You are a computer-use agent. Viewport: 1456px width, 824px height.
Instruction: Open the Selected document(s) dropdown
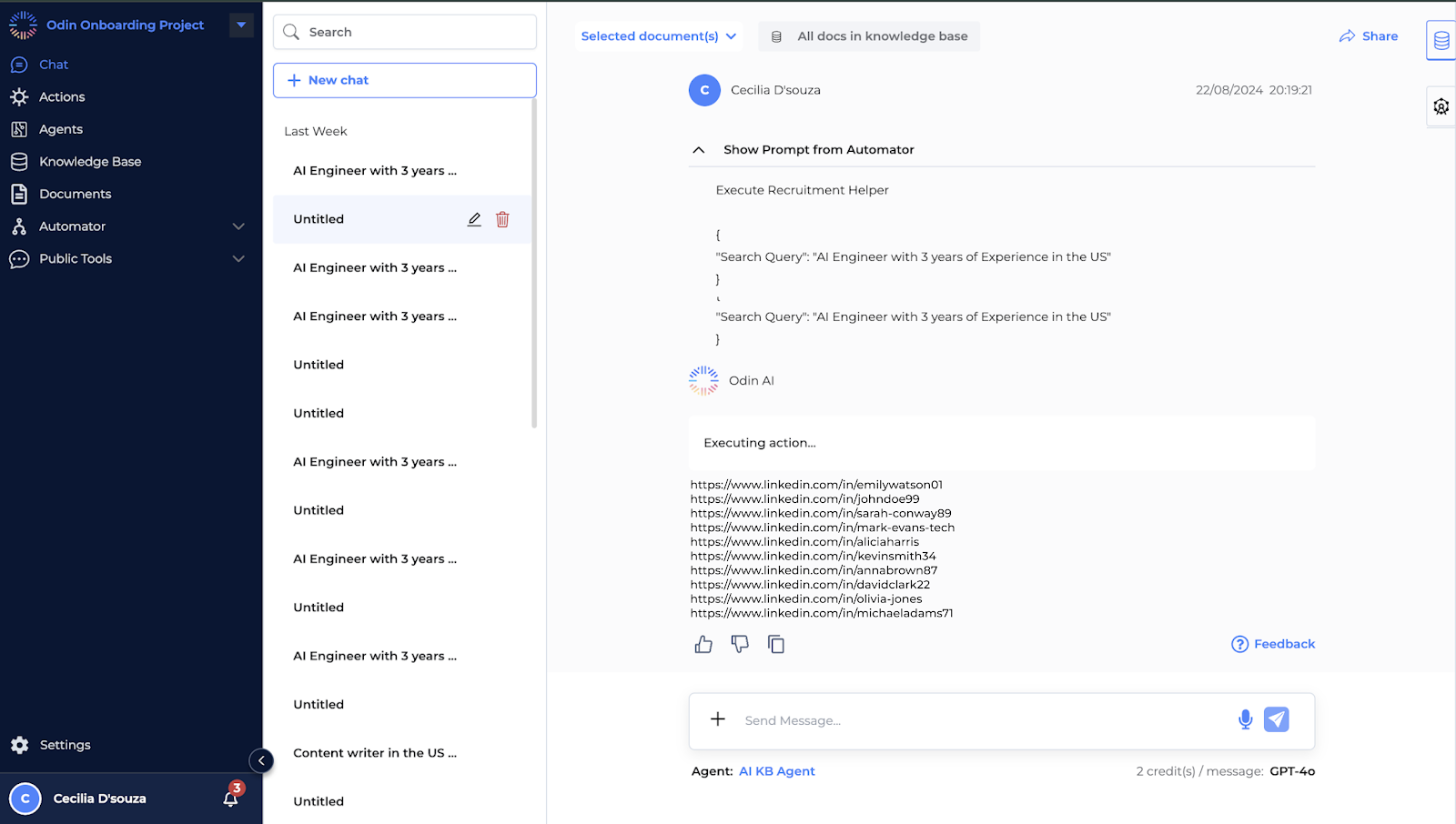[x=658, y=35]
